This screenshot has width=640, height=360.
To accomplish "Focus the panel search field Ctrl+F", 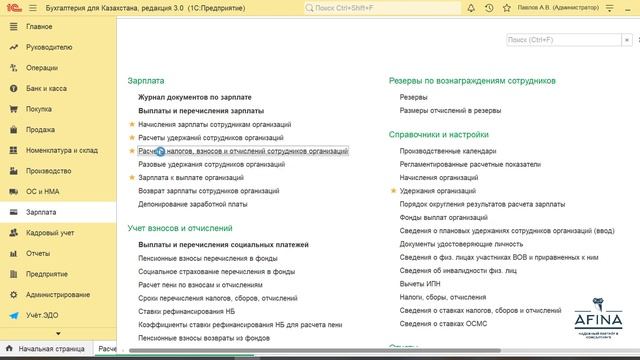I will point(564,40).
